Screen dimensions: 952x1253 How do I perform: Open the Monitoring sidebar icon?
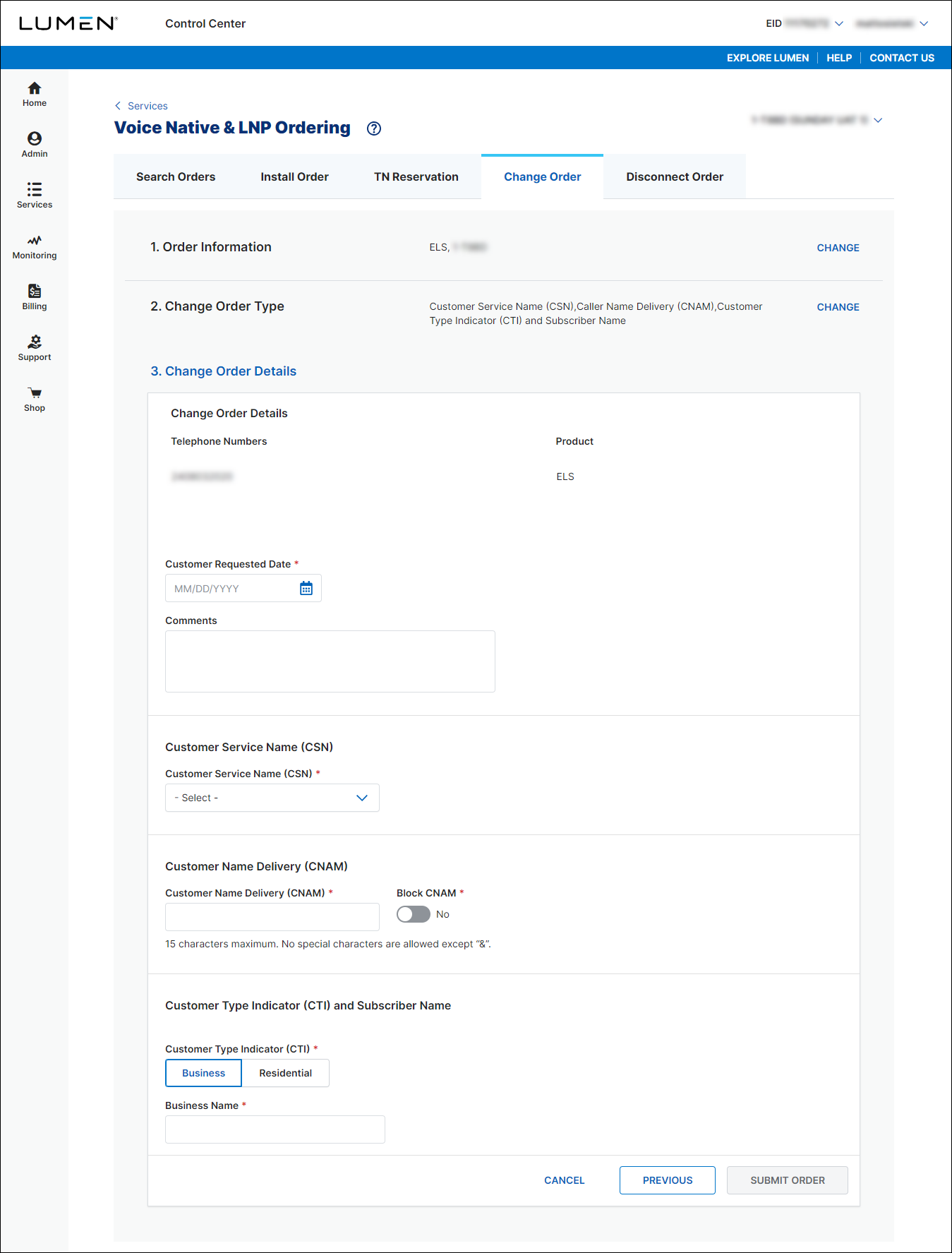[35, 247]
